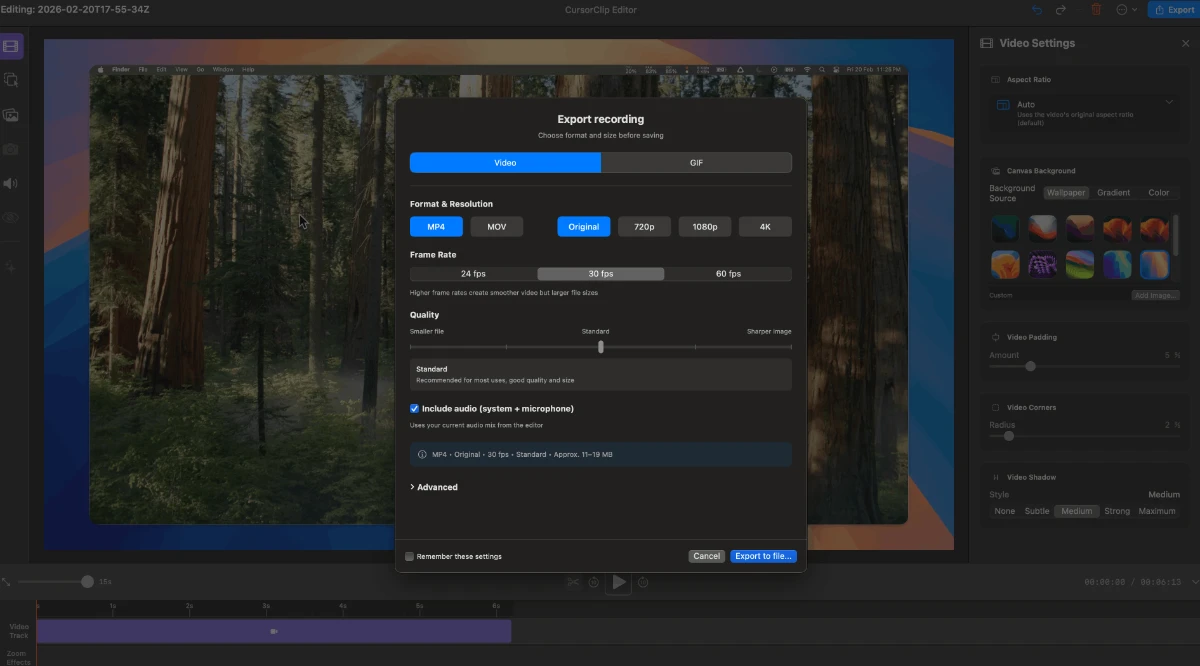The width and height of the screenshot is (1200, 666).
Task: Select the cursor settings sidebar icon
Action: pyautogui.click(x=11, y=80)
